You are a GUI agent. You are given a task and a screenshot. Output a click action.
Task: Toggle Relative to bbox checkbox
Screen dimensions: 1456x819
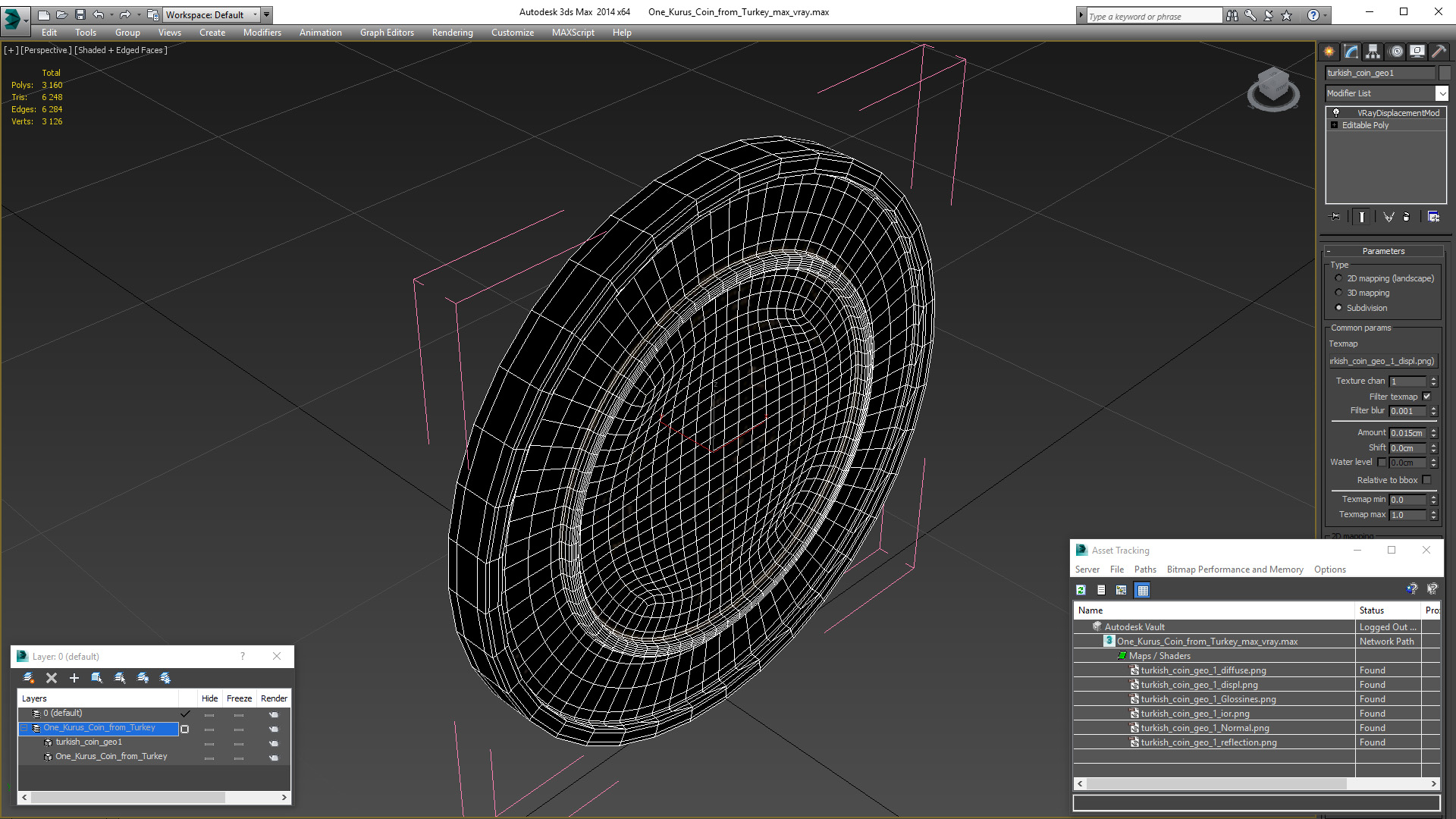pyautogui.click(x=1426, y=480)
